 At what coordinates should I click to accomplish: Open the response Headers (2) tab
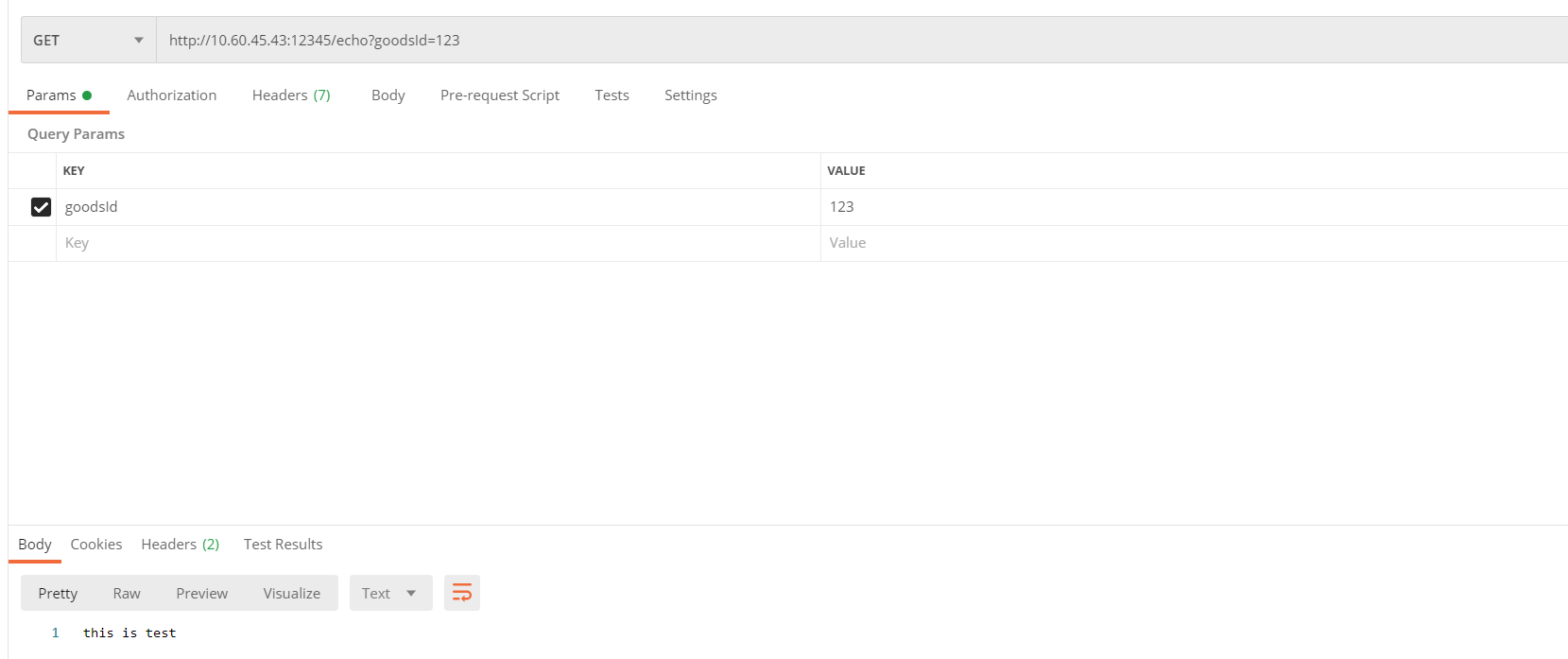[x=181, y=545]
